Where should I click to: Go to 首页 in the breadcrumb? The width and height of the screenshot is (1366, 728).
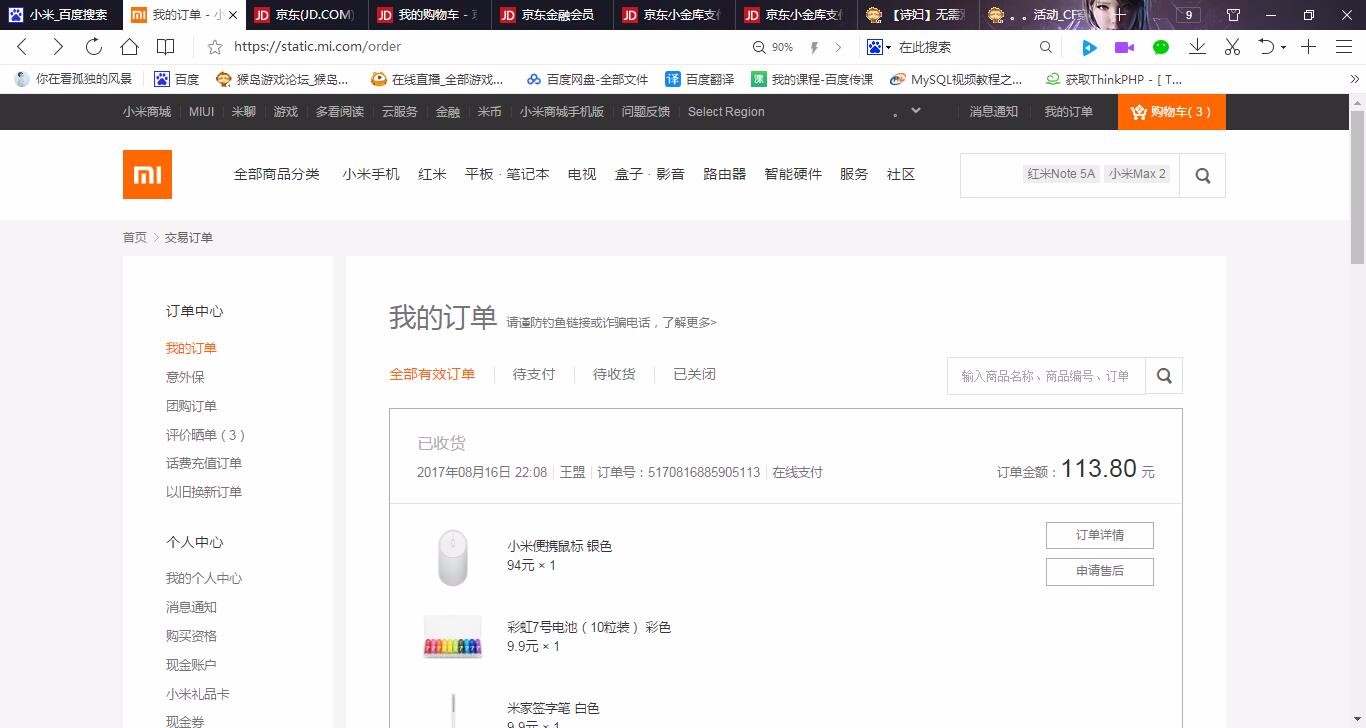[135, 237]
